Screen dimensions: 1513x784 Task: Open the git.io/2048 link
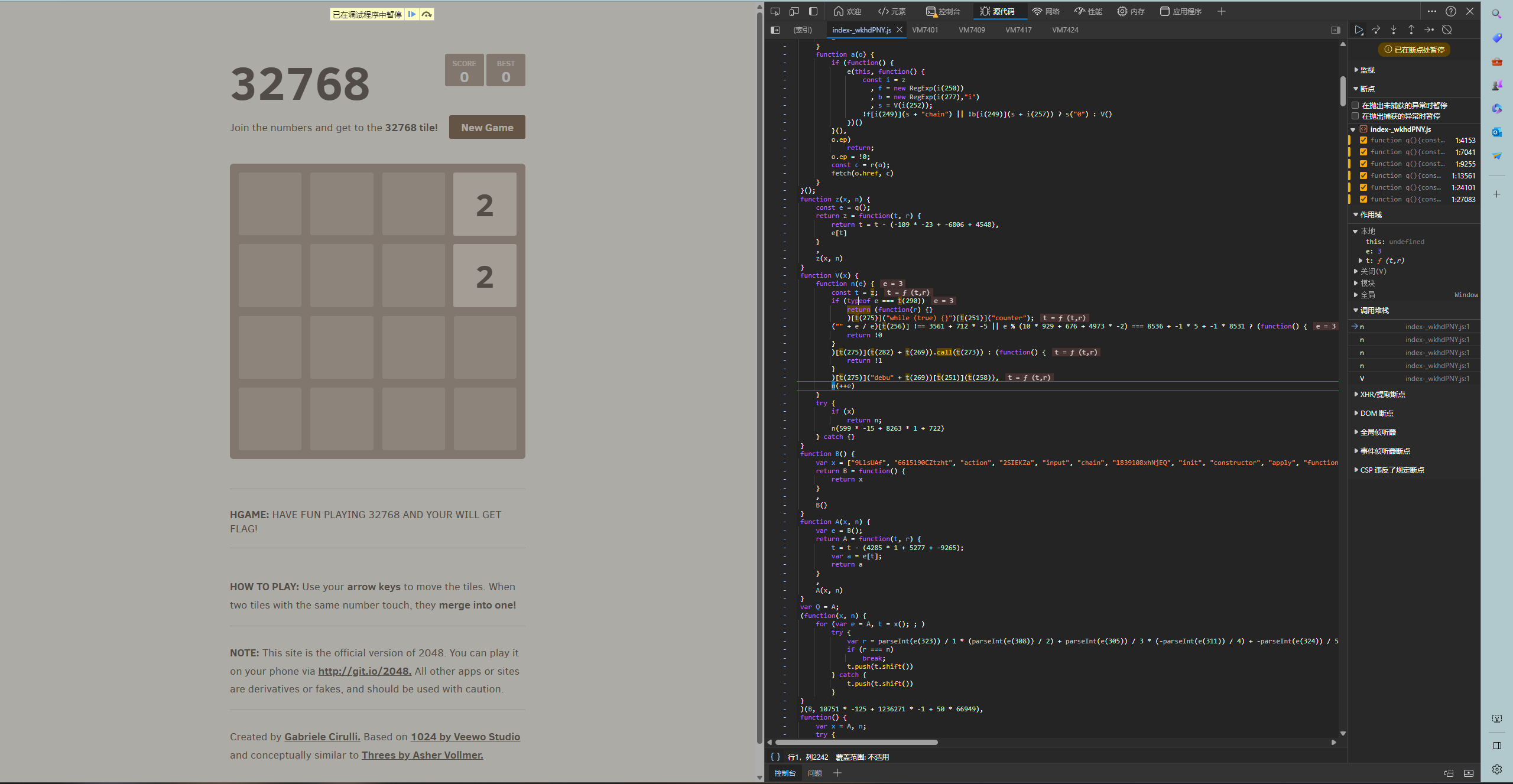365,671
